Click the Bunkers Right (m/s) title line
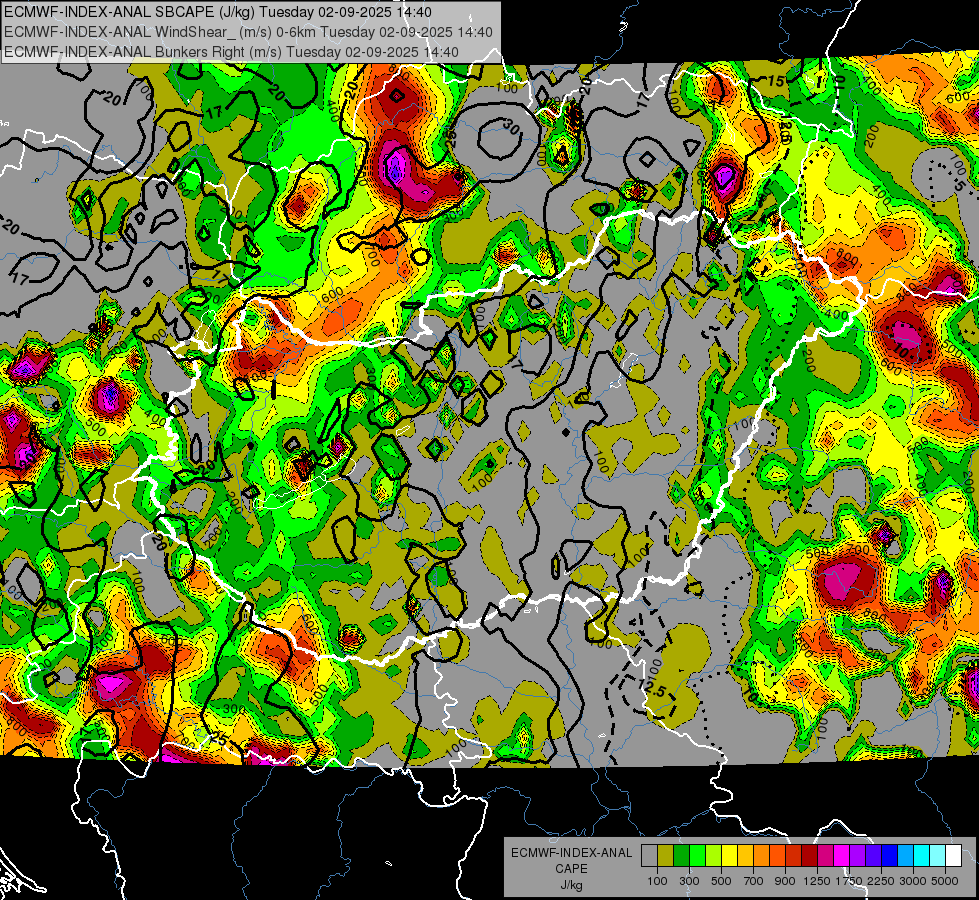Viewport: 979px width, 900px height. tap(231, 52)
